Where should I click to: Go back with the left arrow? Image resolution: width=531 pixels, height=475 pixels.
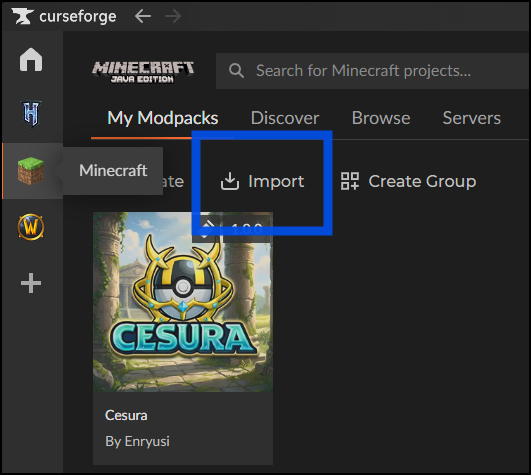pos(143,16)
